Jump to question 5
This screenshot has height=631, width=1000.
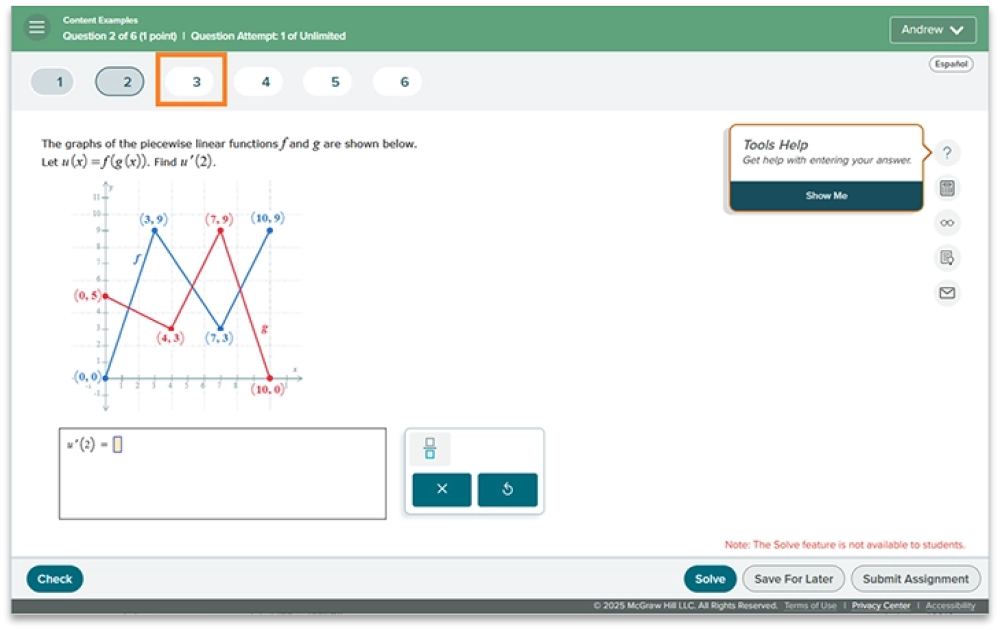[335, 82]
